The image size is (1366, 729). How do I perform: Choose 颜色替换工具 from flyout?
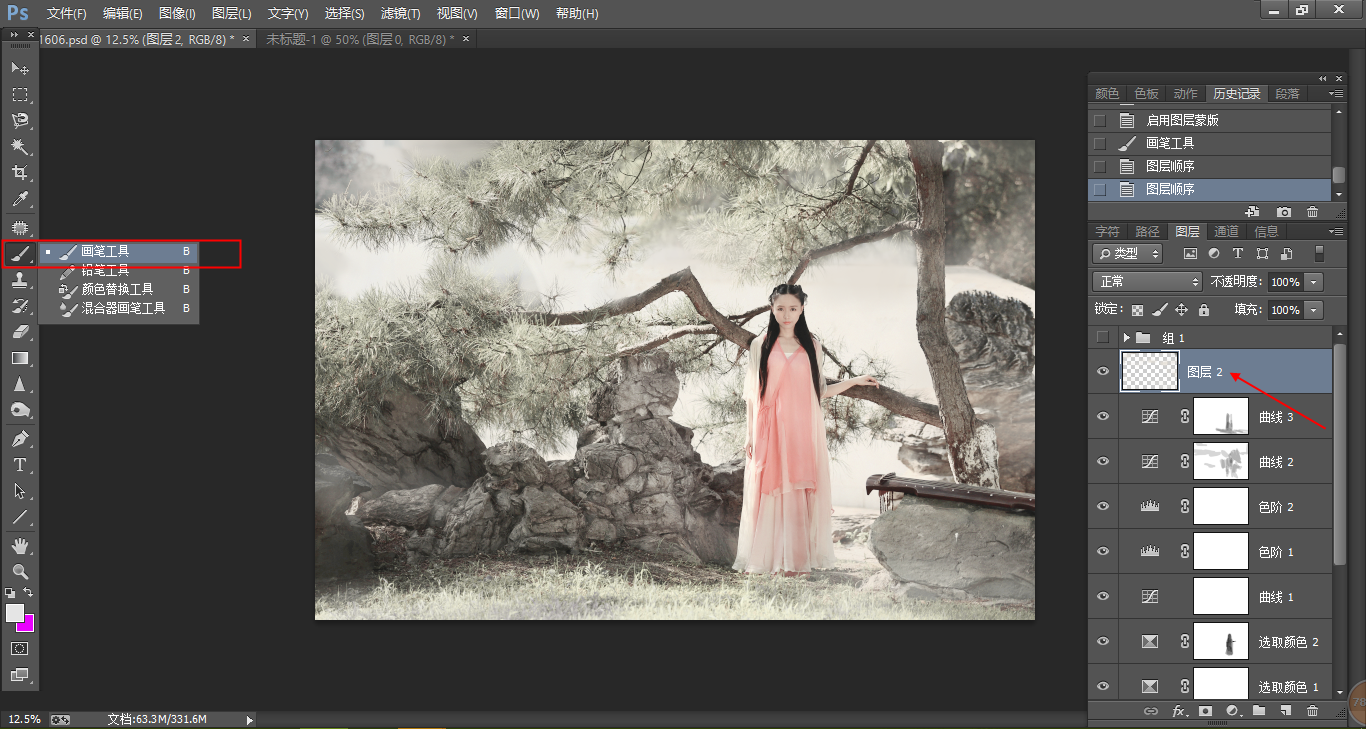117,290
